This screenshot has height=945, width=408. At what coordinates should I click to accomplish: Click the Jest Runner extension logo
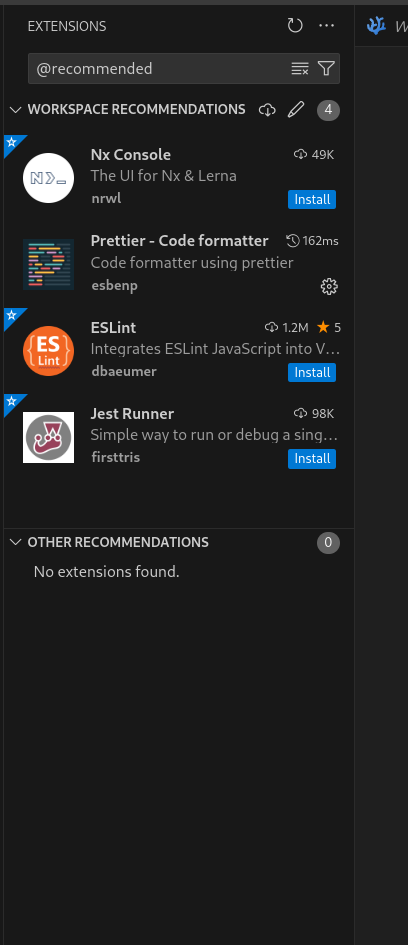[x=48, y=437]
